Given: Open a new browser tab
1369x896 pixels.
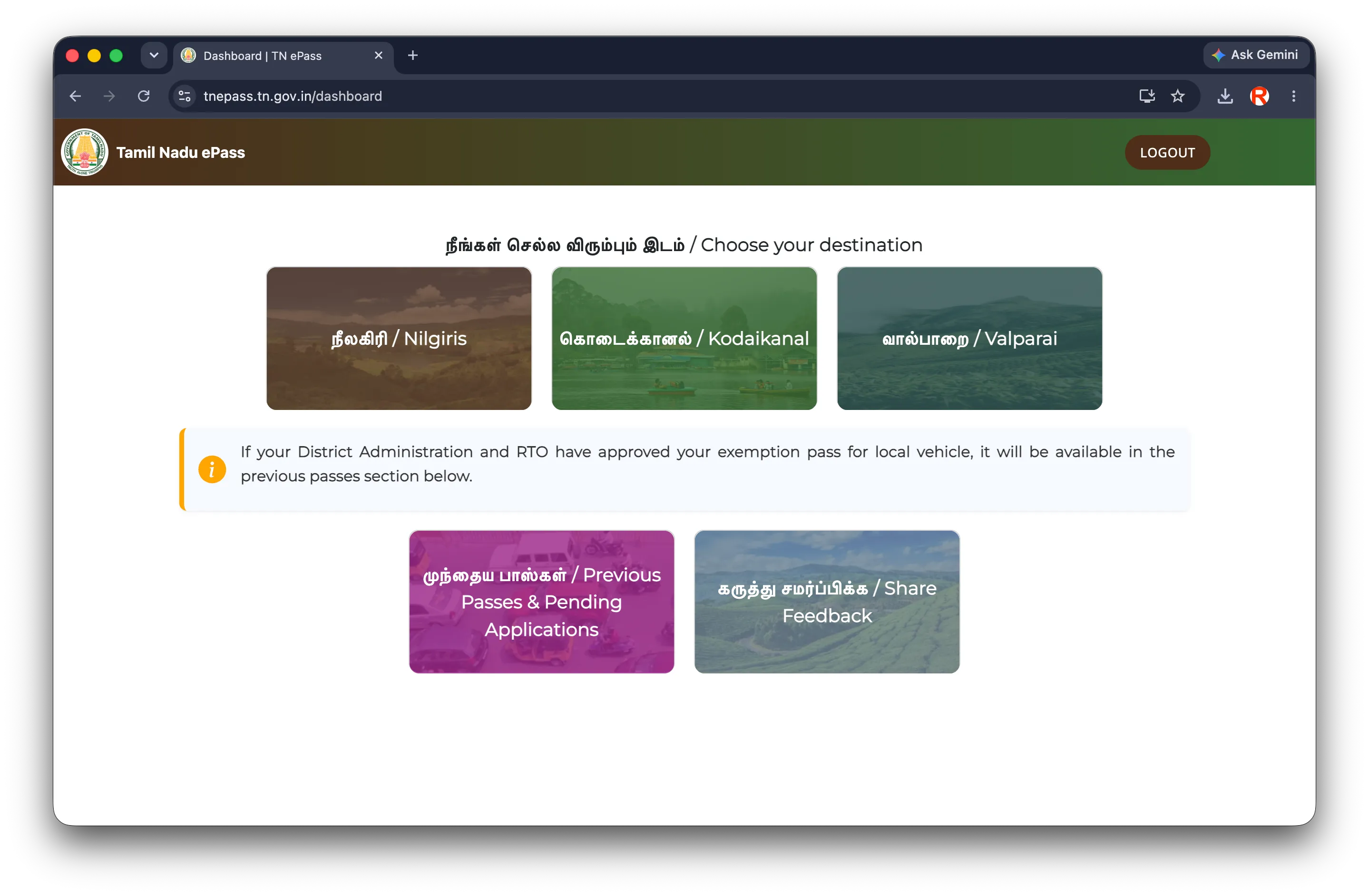Looking at the screenshot, I should tap(412, 55).
